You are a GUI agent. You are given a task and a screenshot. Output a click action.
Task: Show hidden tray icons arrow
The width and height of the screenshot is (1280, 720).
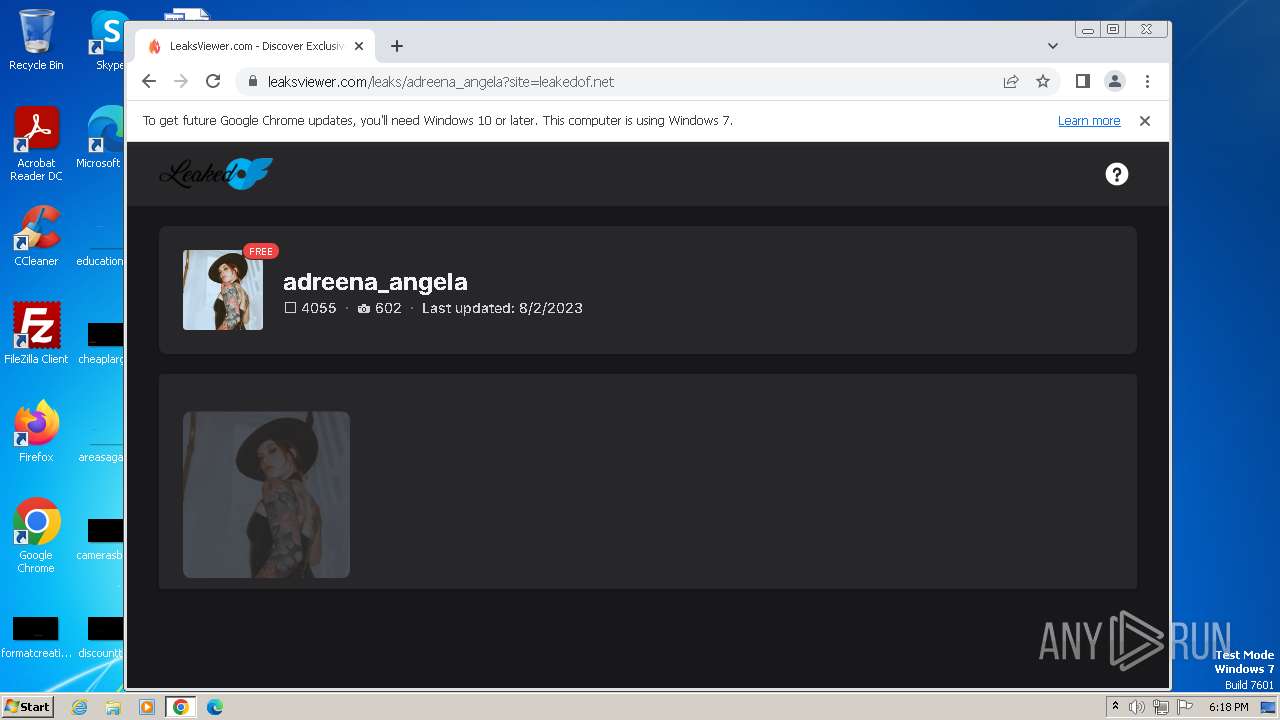coord(1115,707)
